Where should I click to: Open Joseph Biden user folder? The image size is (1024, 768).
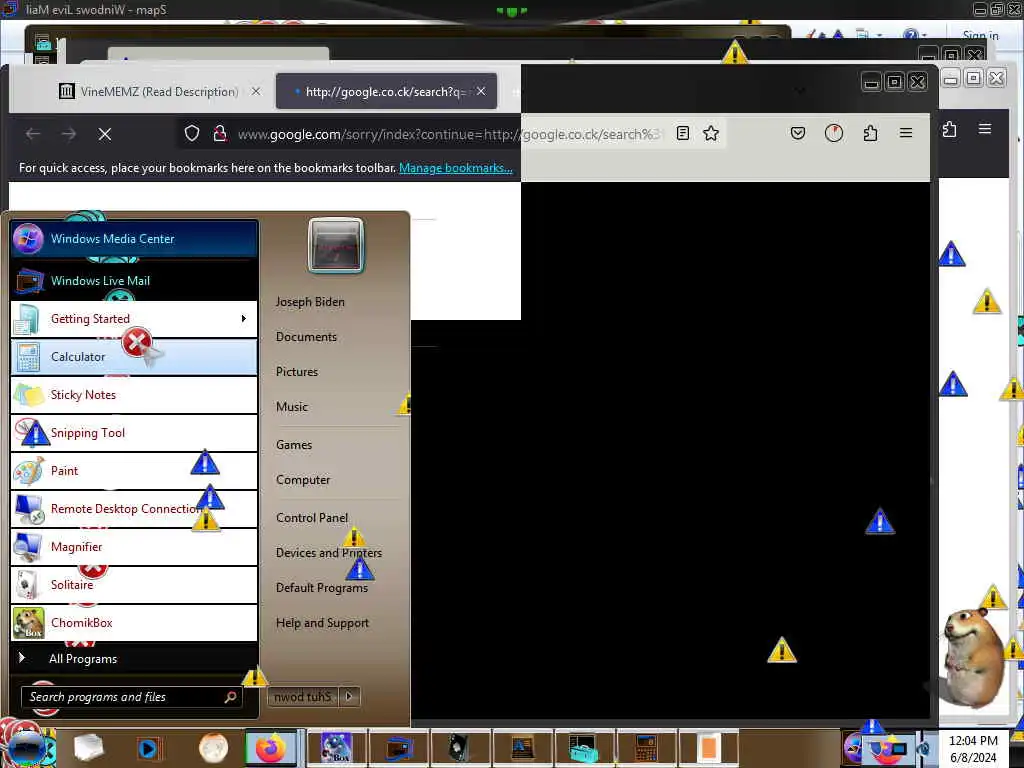coord(310,302)
